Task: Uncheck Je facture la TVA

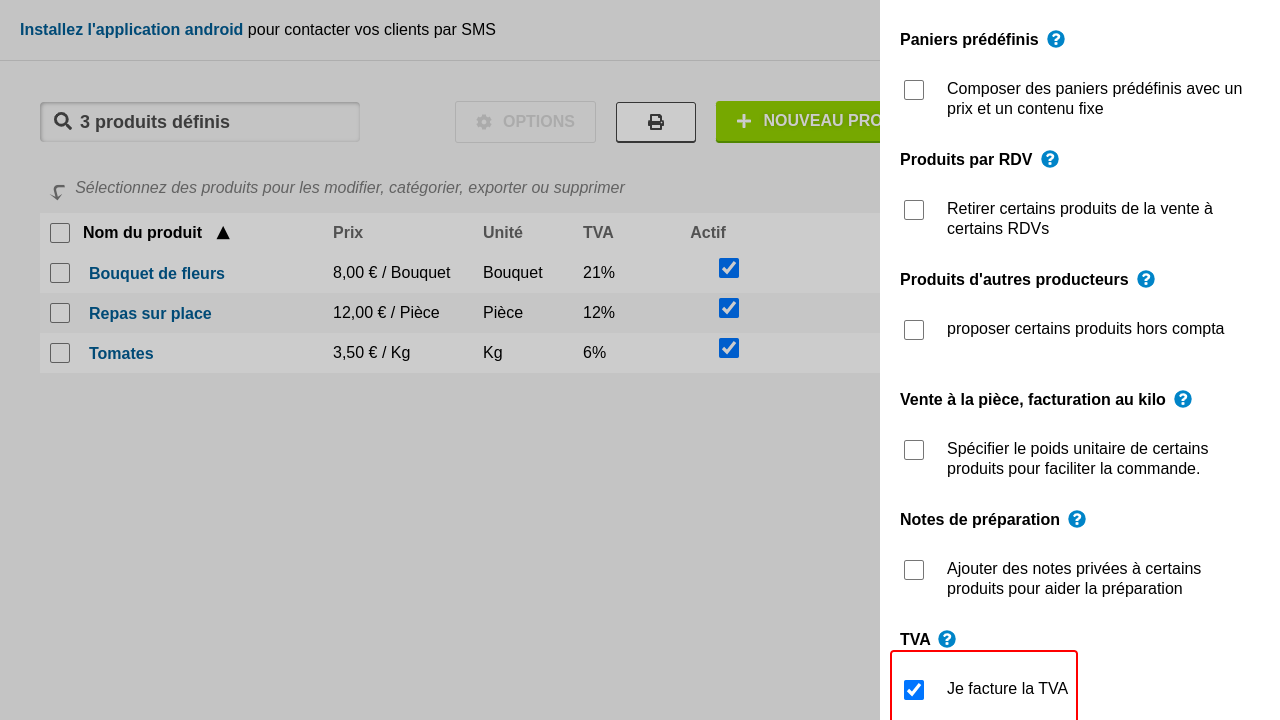Action: [x=914, y=690]
